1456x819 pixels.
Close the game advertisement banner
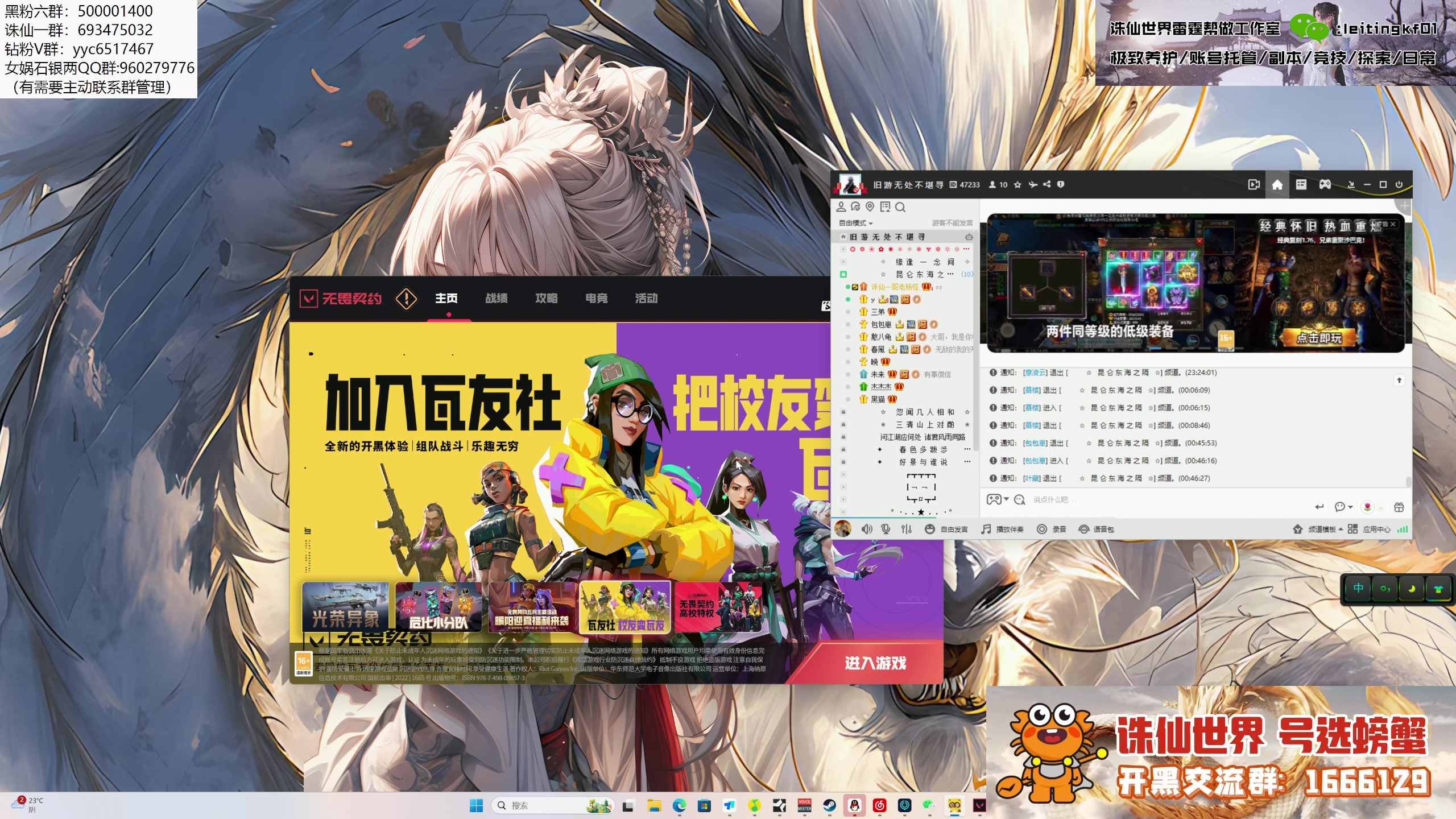coord(1393,224)
